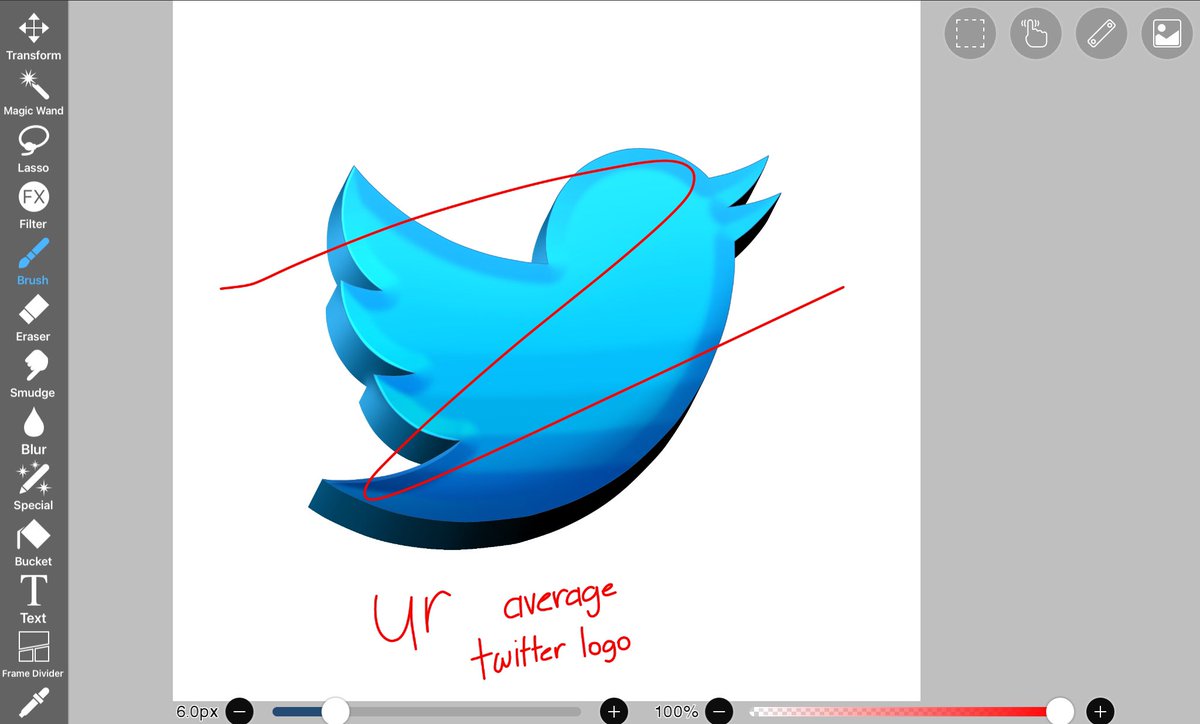Viewport: 1200px width, 724px height.
Task: Open the ruler tool button
Action: 1101,34
